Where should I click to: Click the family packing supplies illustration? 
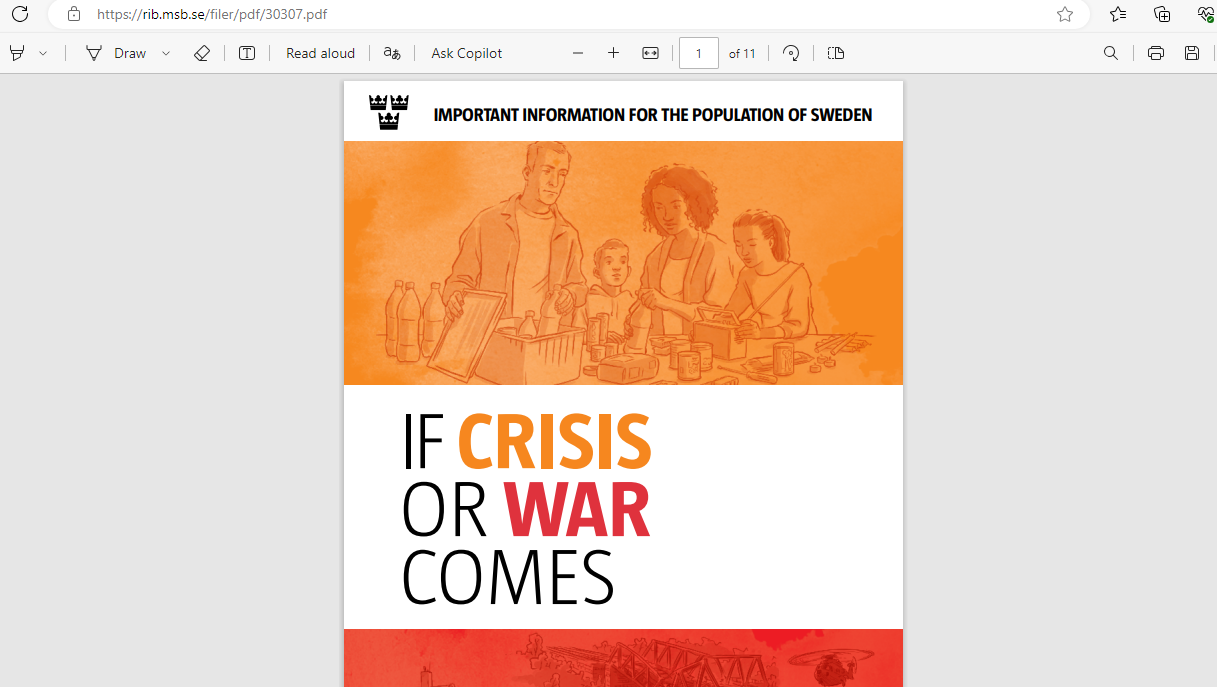pyautogui.click(x=623, y=263)
